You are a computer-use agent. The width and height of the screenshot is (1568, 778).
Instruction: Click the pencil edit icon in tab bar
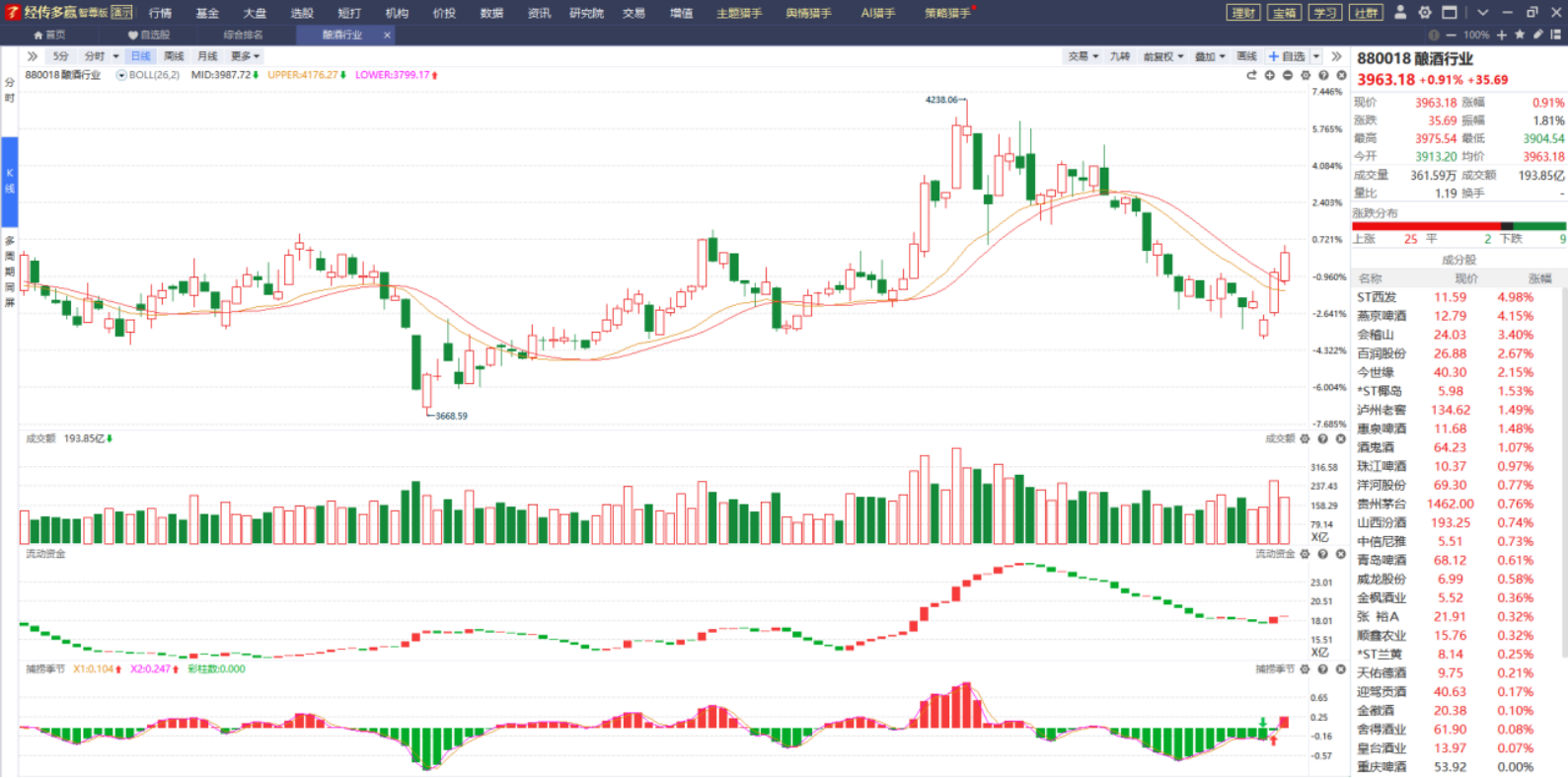(1537, 35)
